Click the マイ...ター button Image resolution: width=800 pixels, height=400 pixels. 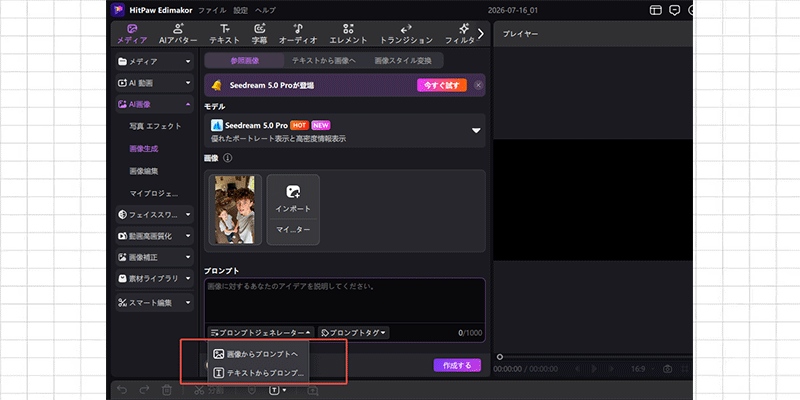tap(293, 230)
